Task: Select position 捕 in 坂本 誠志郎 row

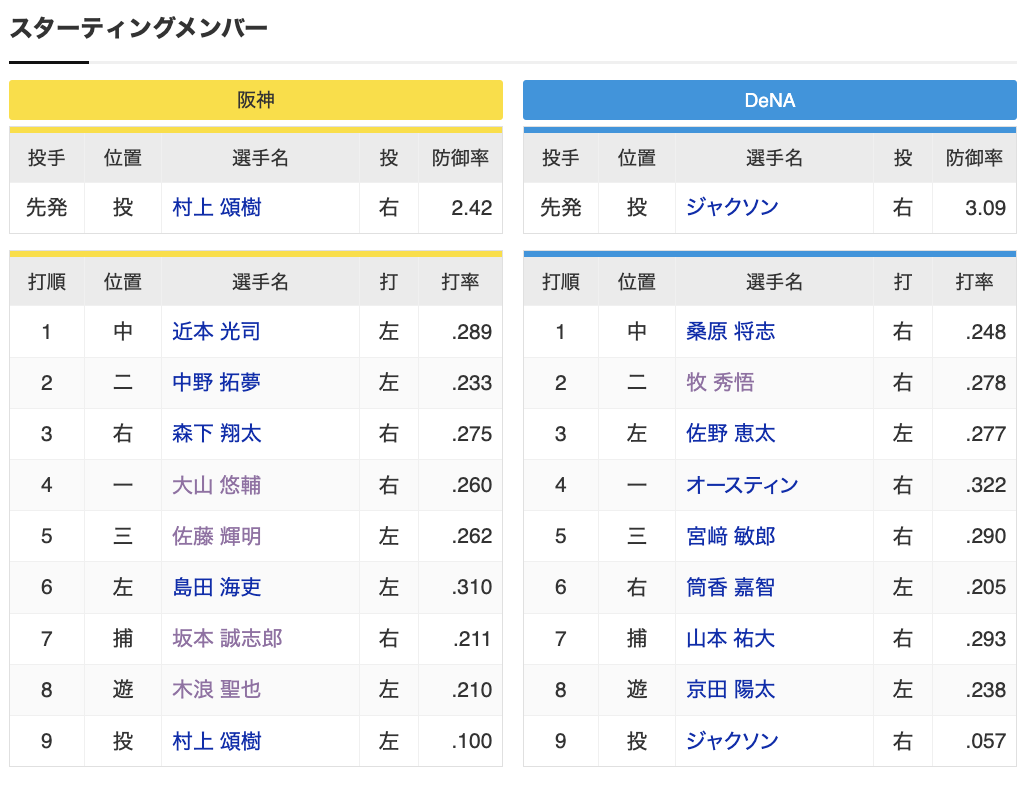Action: click(123, 638)
